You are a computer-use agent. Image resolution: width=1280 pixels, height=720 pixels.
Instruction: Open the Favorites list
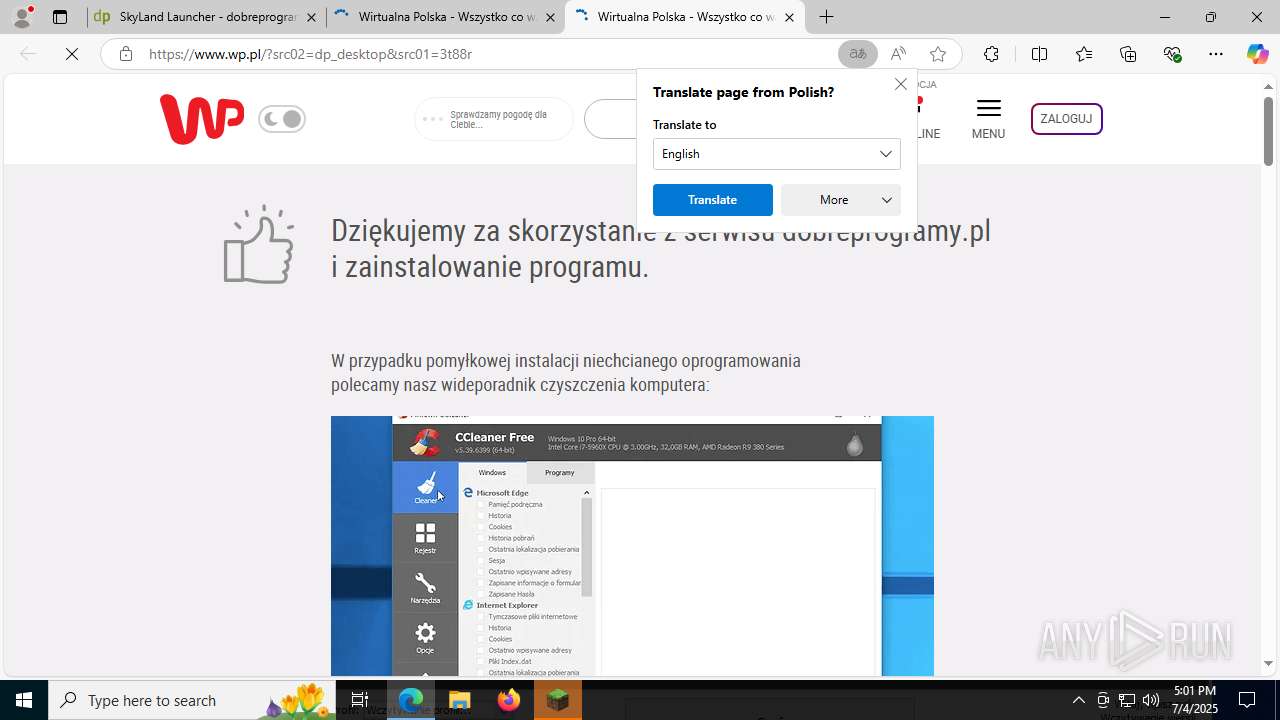tap(1084, 54)
